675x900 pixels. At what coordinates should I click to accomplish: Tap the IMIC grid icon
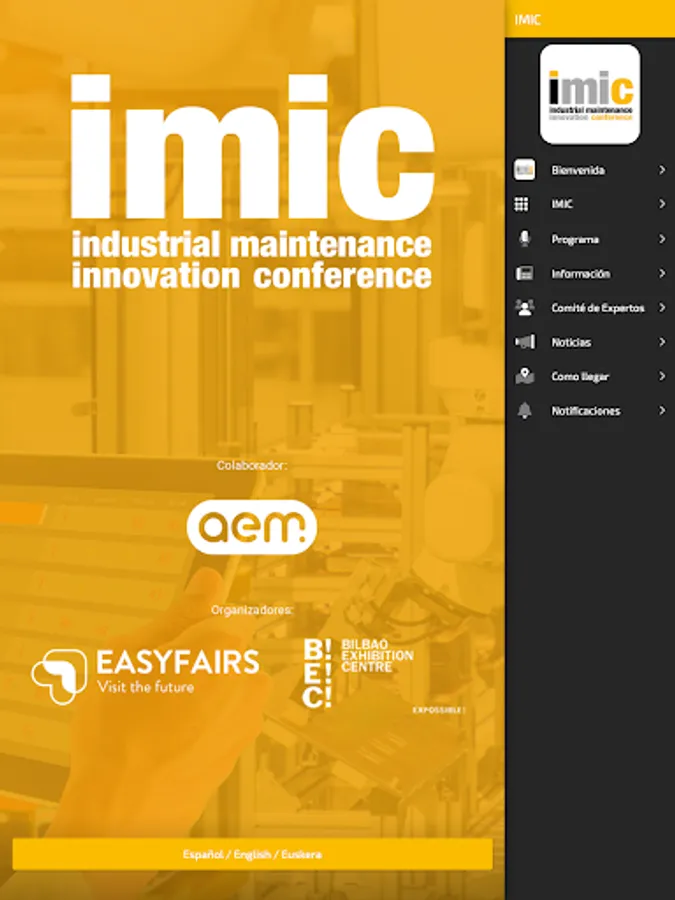coord(521,204)
